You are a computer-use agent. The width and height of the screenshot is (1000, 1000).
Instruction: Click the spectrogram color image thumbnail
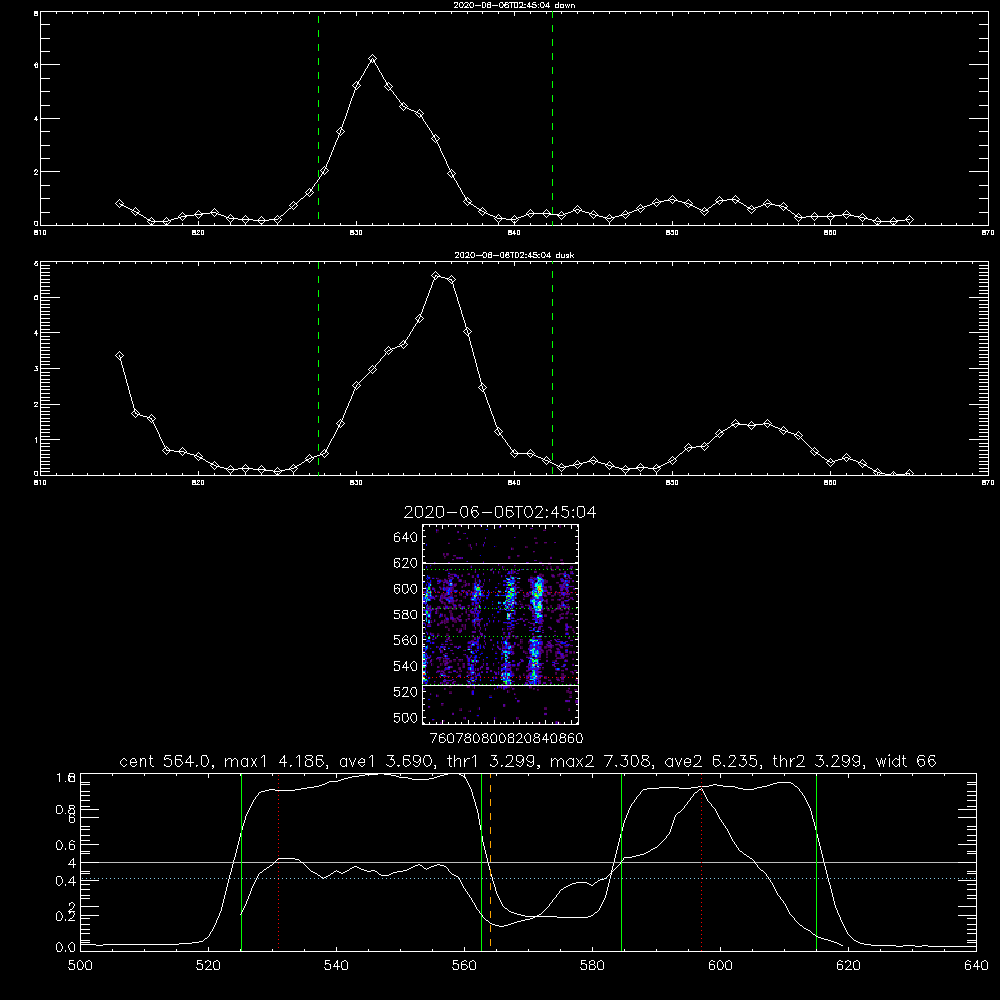point(501,624)
